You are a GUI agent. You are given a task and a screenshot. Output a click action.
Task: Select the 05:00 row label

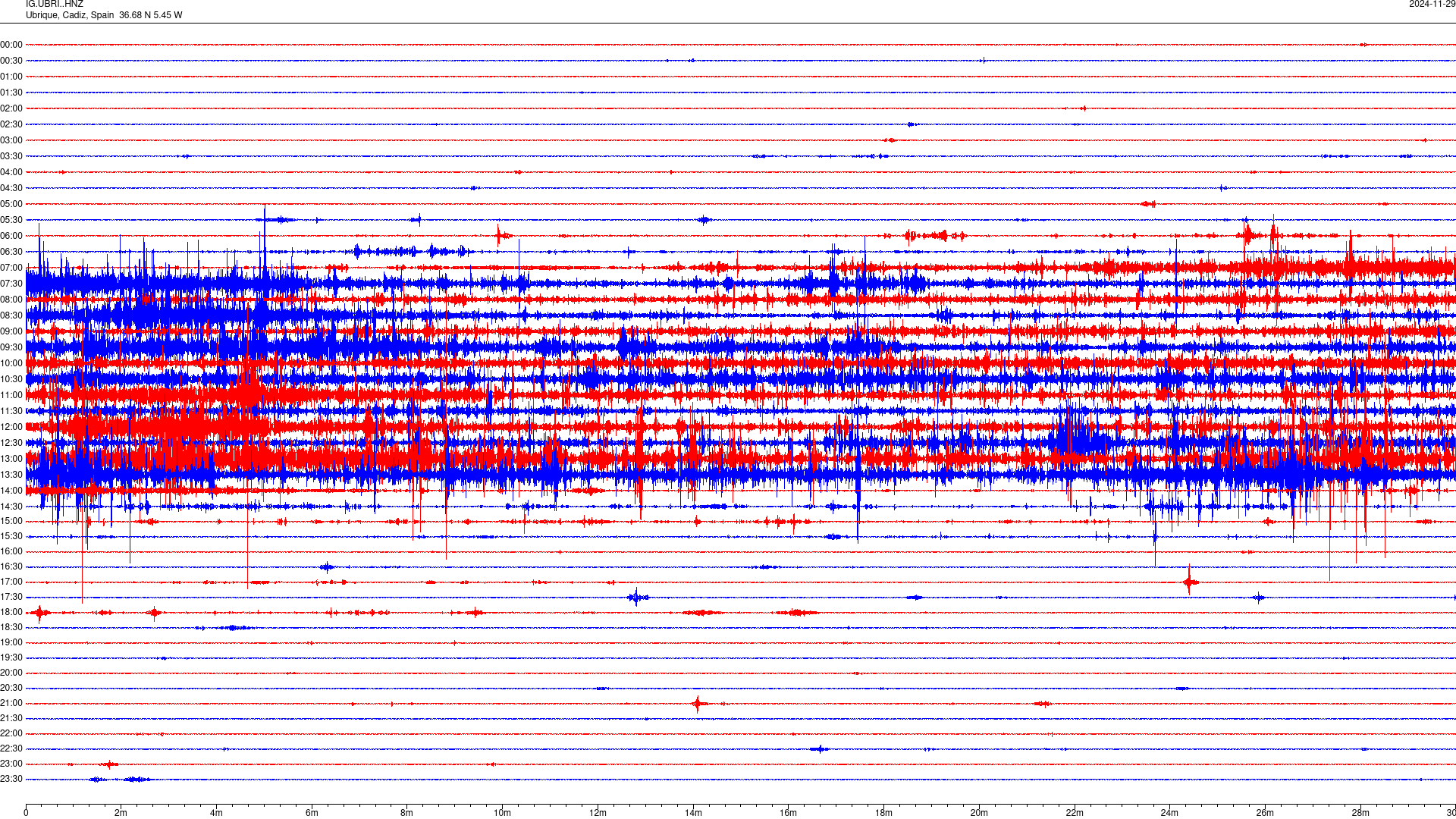pyautogui.click(x=11, y=204)
